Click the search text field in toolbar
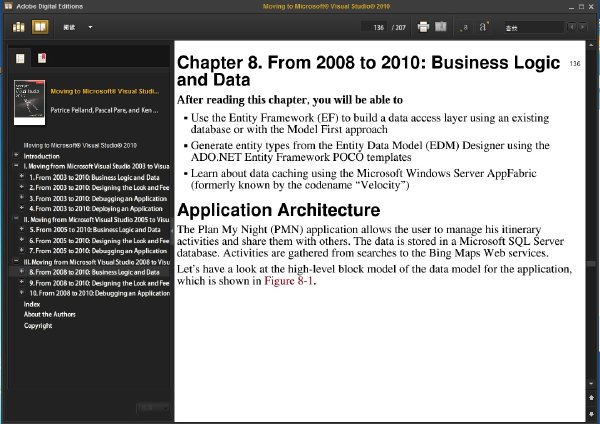Image resolution: width=600 pixels, height=424 pixels. tap(534, 28)
